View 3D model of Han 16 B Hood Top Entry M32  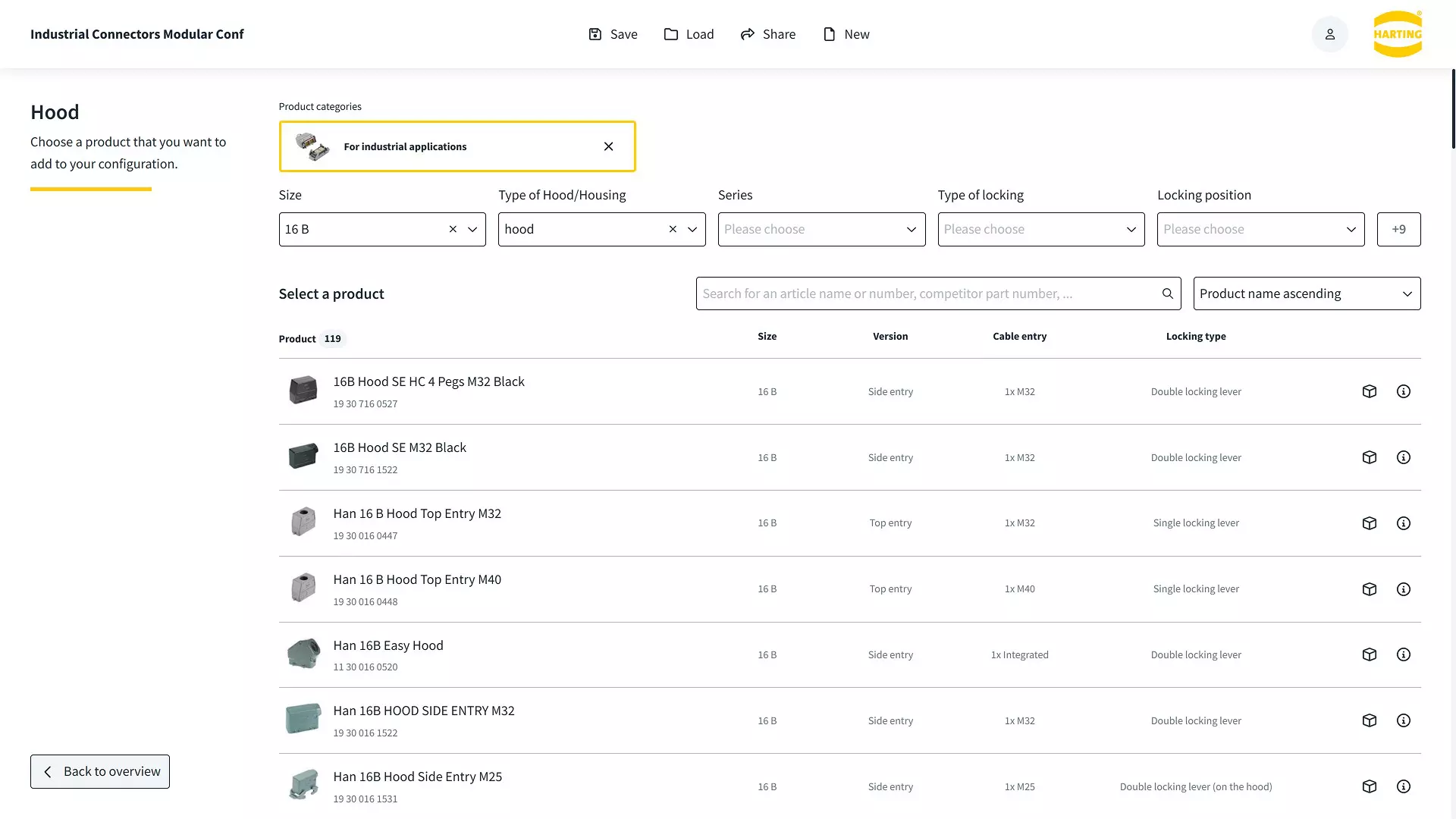pos(1369,523)
